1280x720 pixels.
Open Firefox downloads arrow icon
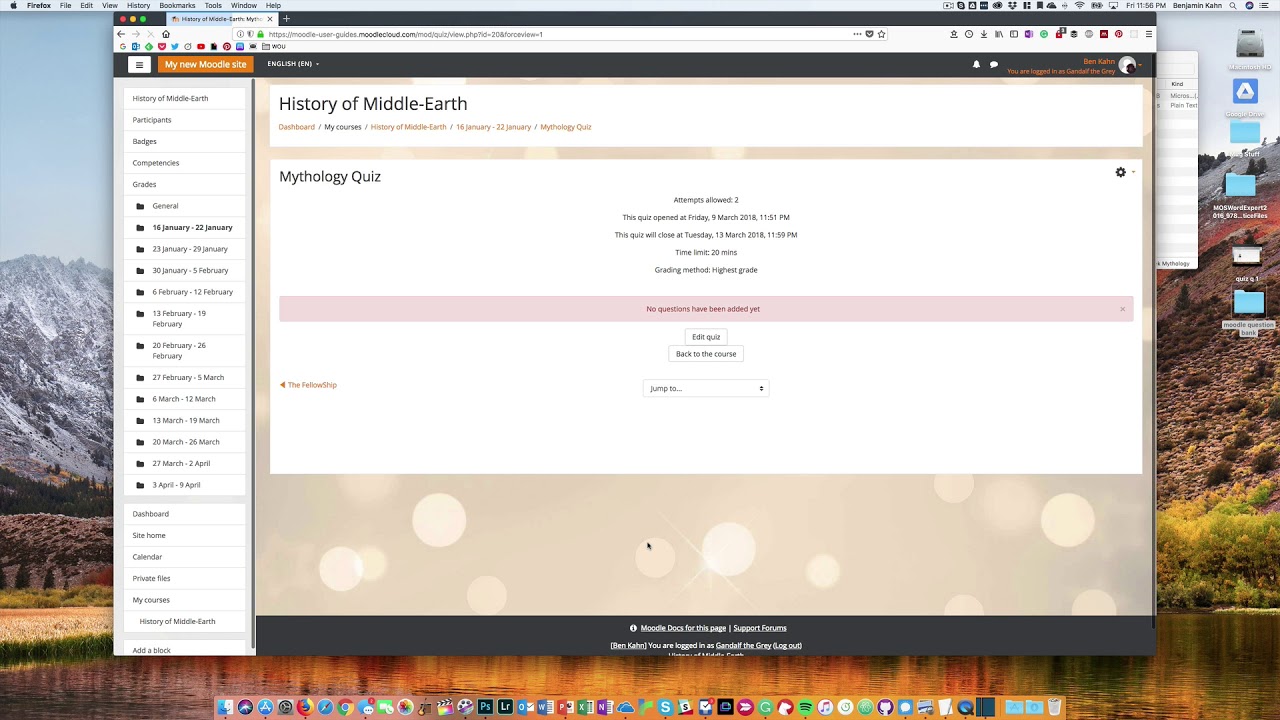coord(983,34)
